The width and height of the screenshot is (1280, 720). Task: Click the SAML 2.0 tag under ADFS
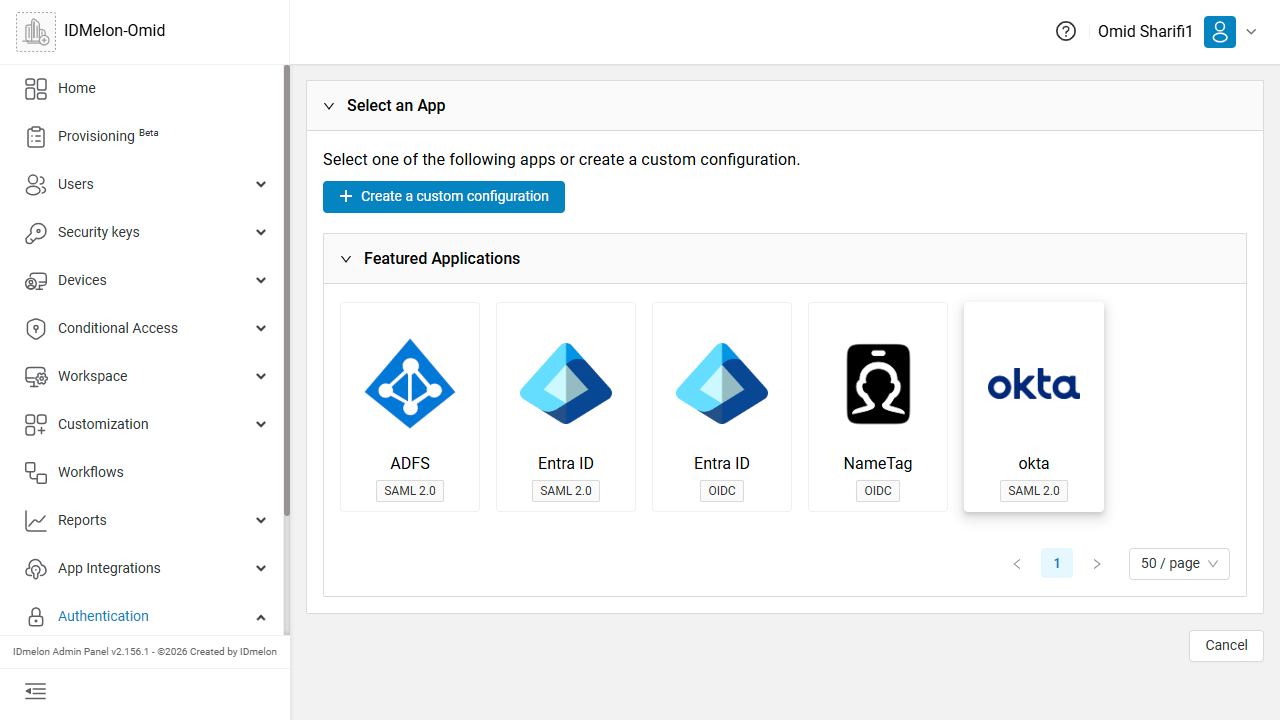410,491
